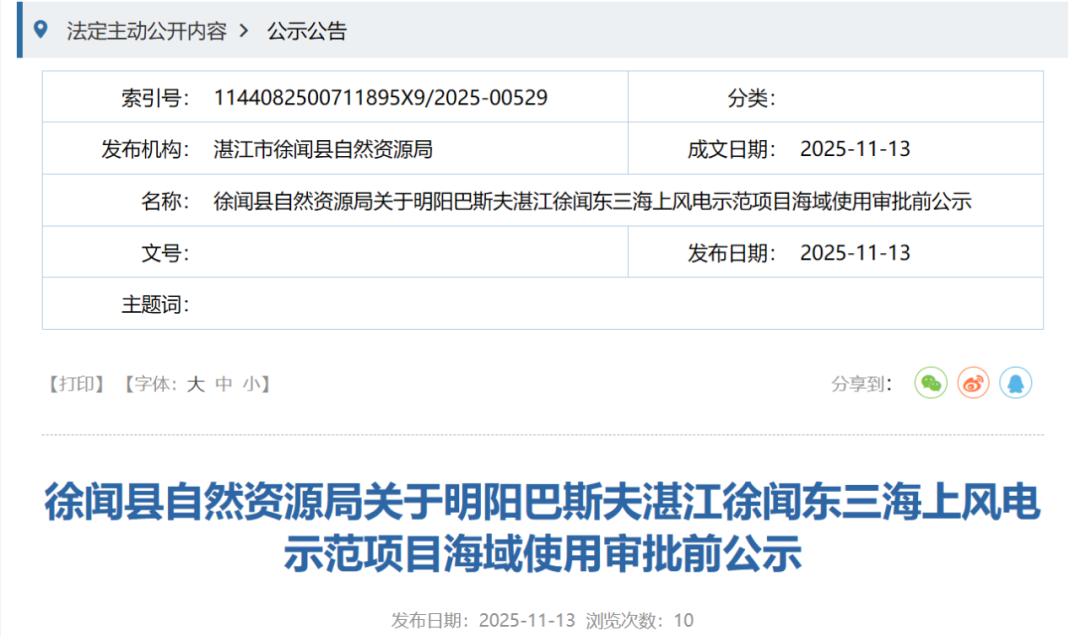
Task: Set font size to medium (中)
Action: tap(224, 384)
